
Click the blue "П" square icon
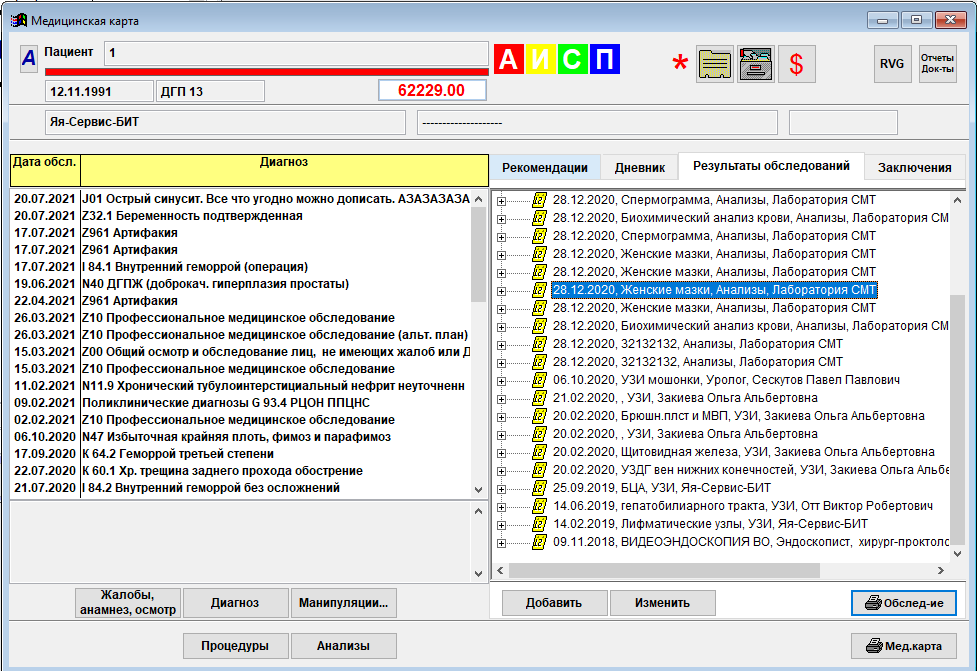click(604, 60)
